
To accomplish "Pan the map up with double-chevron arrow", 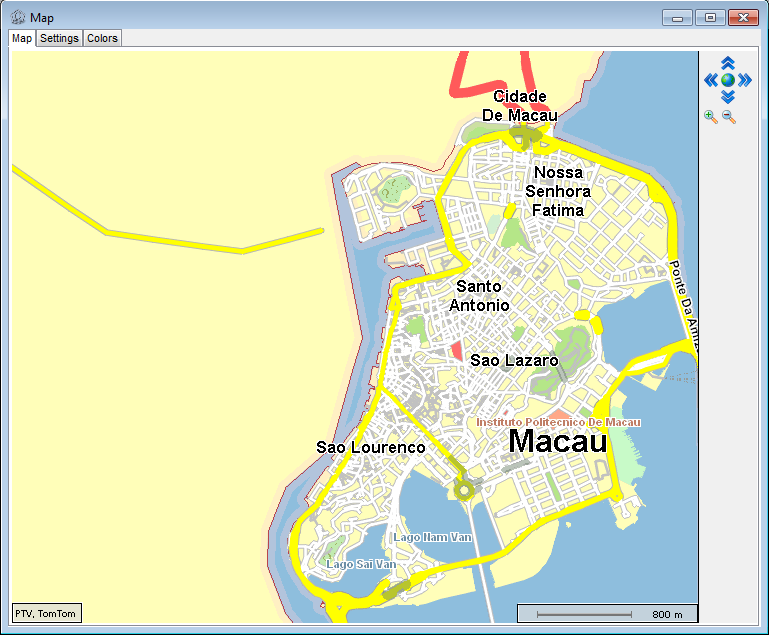I will 728,63.
